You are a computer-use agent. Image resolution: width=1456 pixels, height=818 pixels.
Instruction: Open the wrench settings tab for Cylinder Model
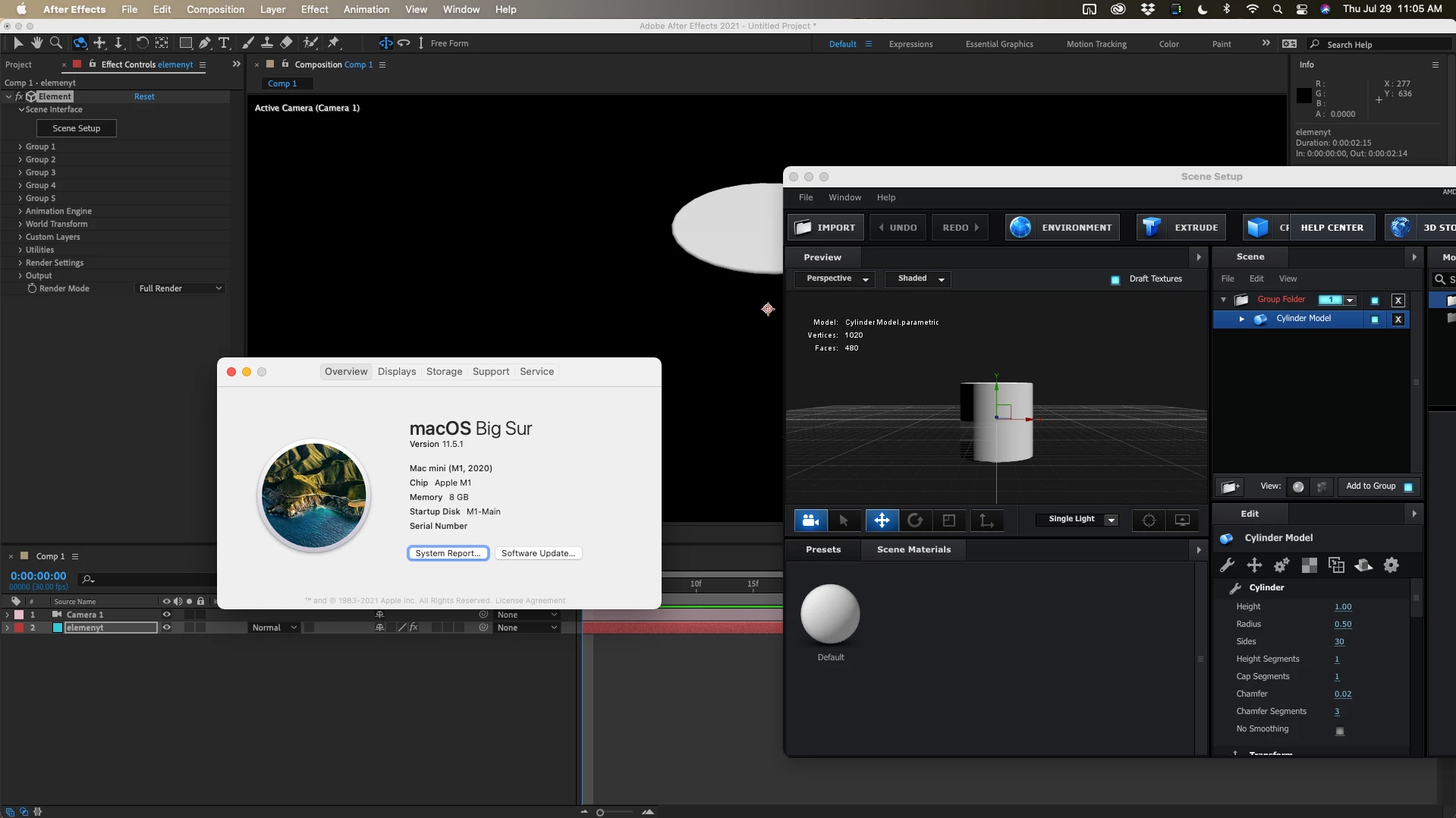[x=1227, y=565]
